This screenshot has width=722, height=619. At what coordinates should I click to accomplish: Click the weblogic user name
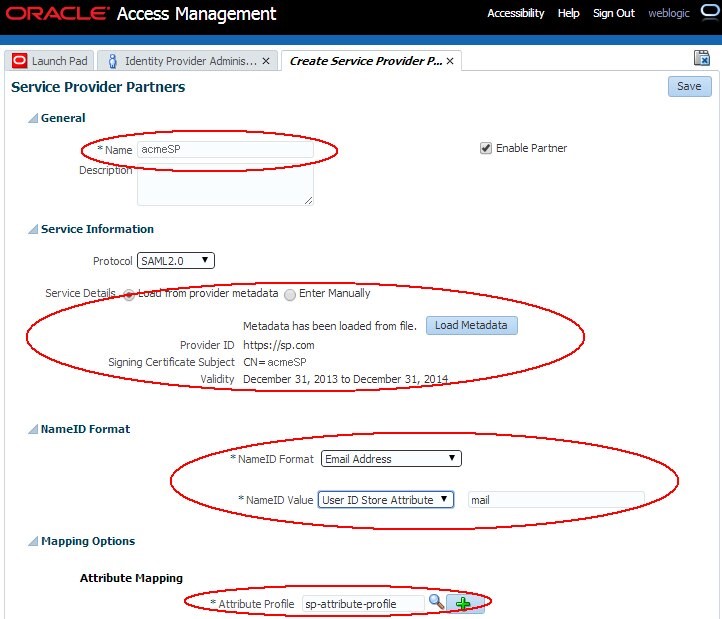[669, 13]
